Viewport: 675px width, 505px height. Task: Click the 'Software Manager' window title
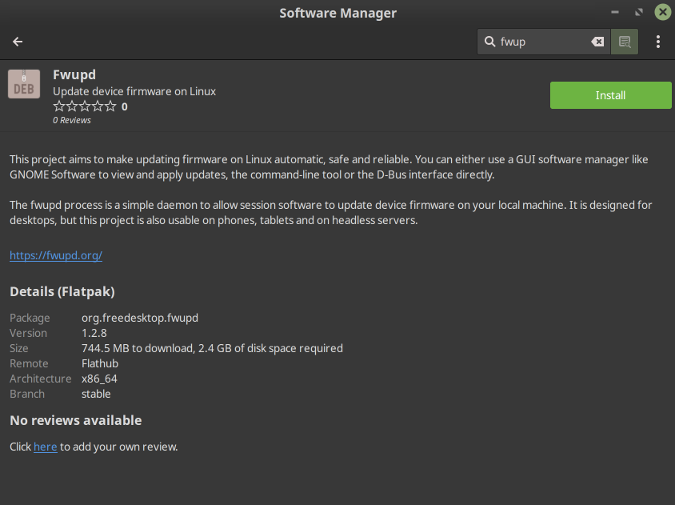point(338,13)
